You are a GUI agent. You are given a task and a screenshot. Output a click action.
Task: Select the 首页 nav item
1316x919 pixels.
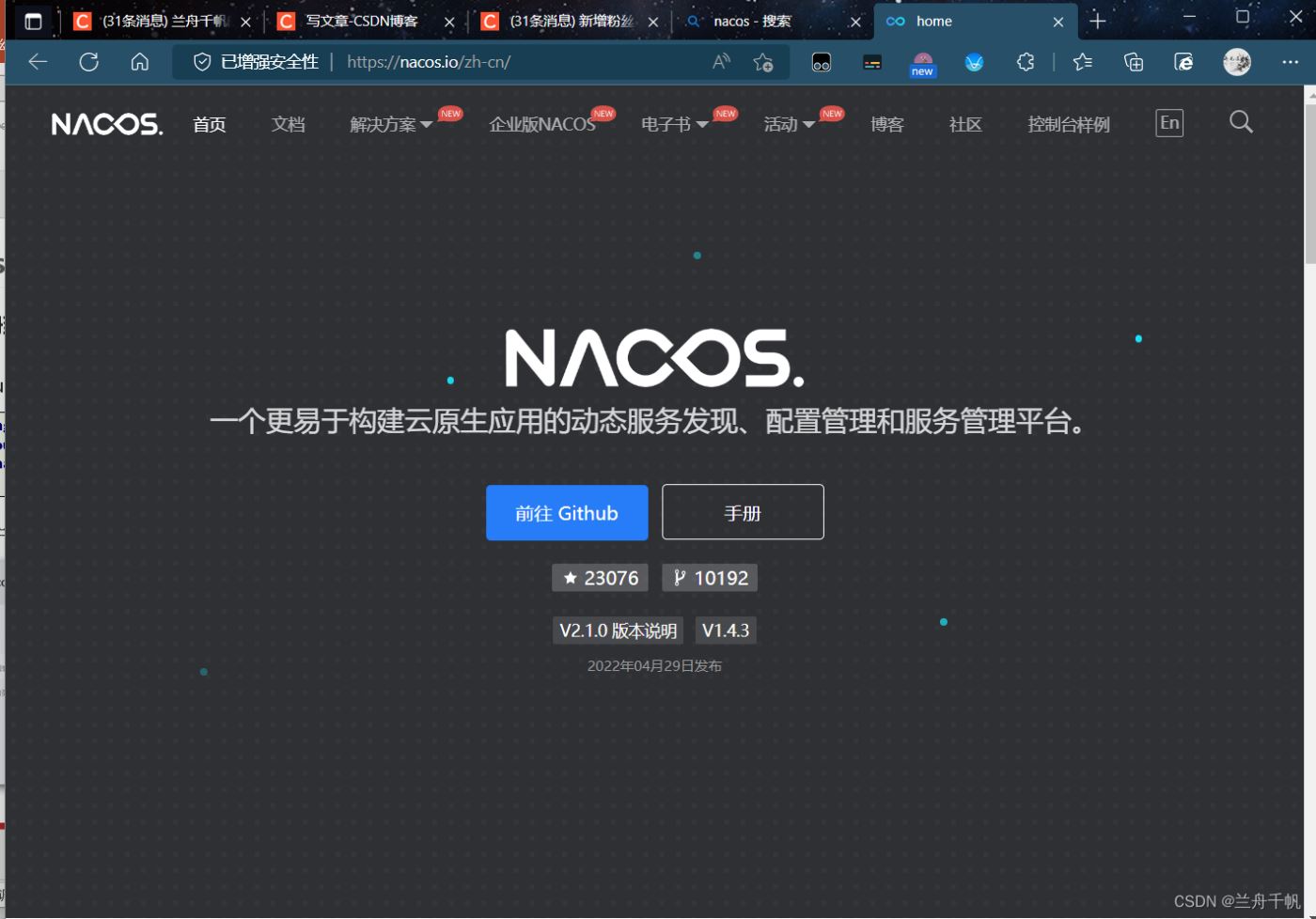[210, 124]
